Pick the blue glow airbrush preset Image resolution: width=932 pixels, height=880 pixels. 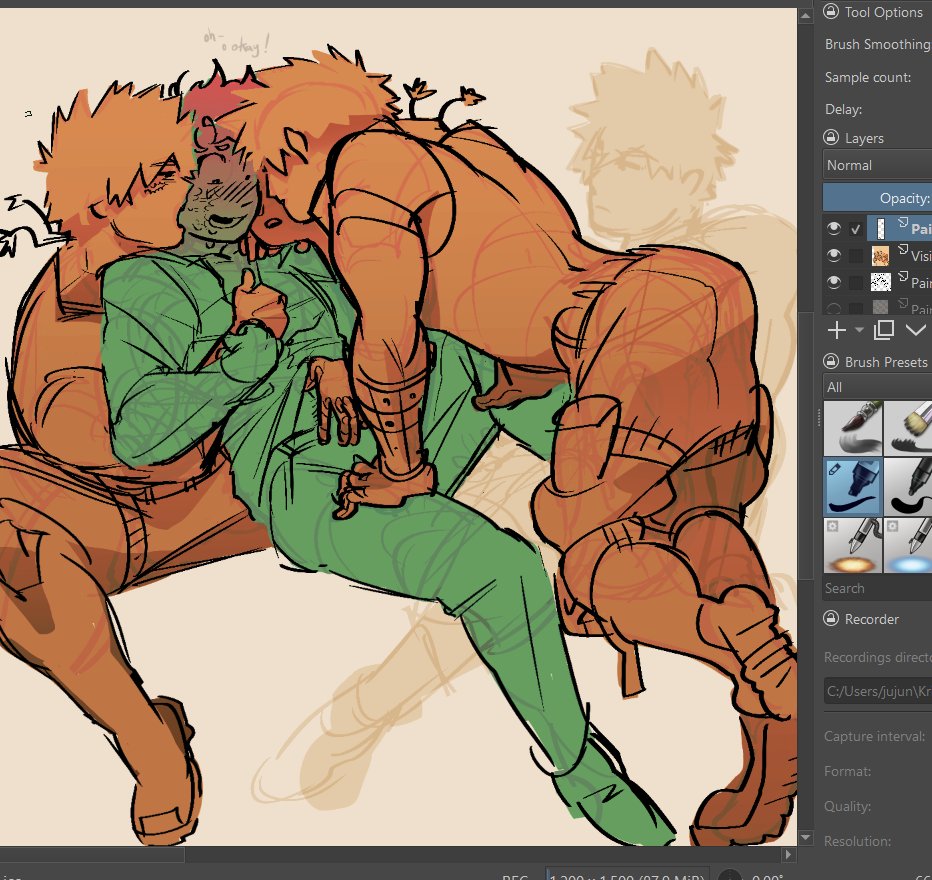tap(908, 545)
